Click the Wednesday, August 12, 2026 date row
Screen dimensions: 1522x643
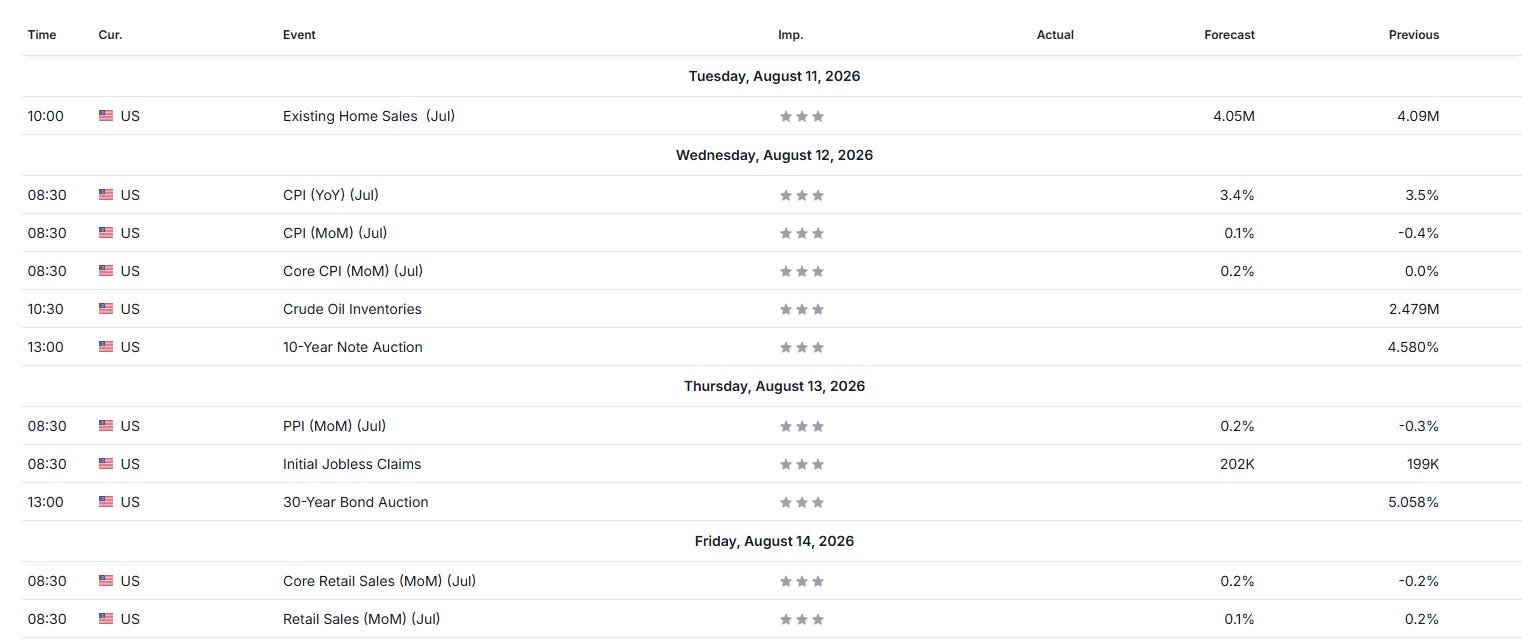[772, 155]
